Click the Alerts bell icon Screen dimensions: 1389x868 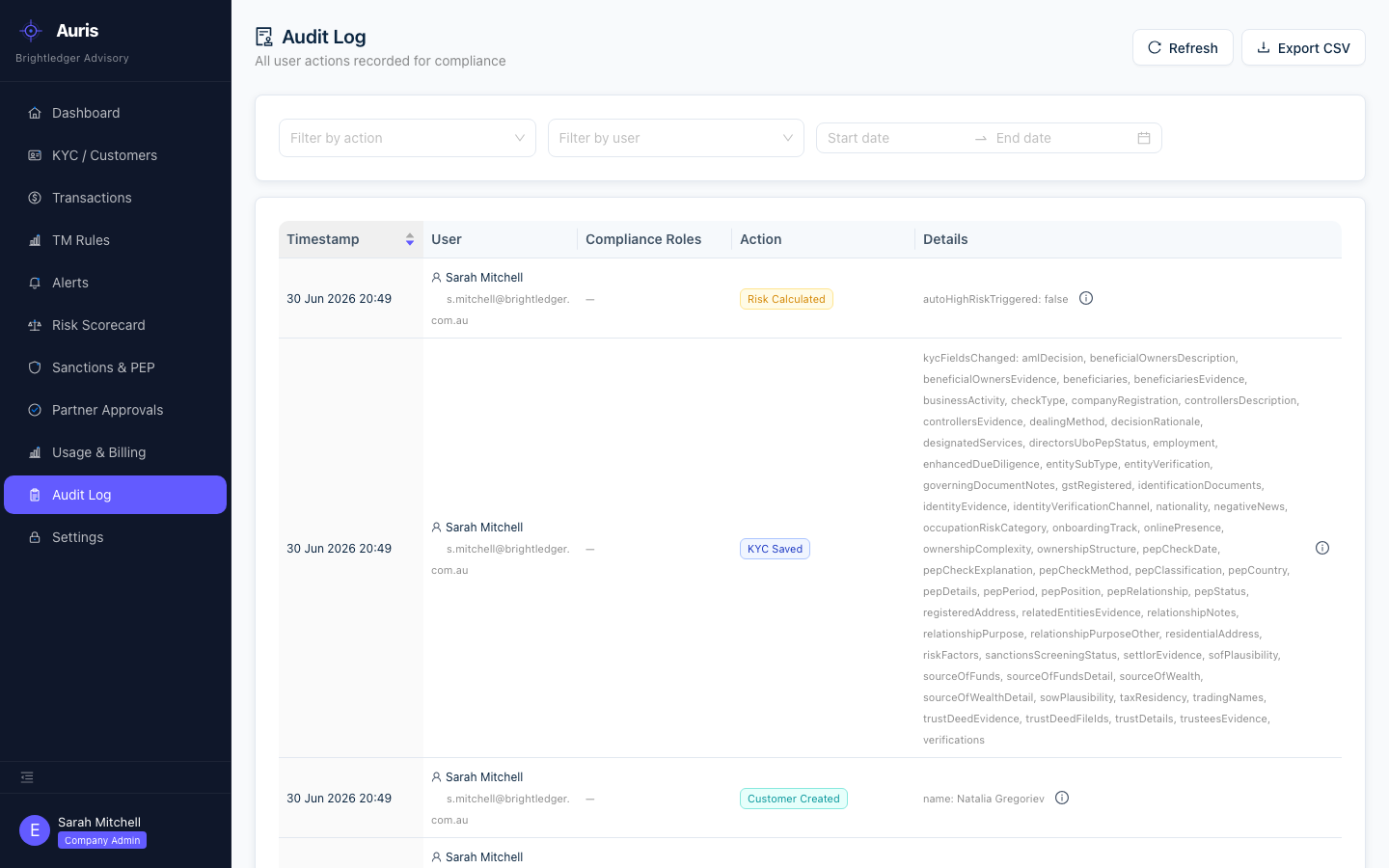(35, 283)
